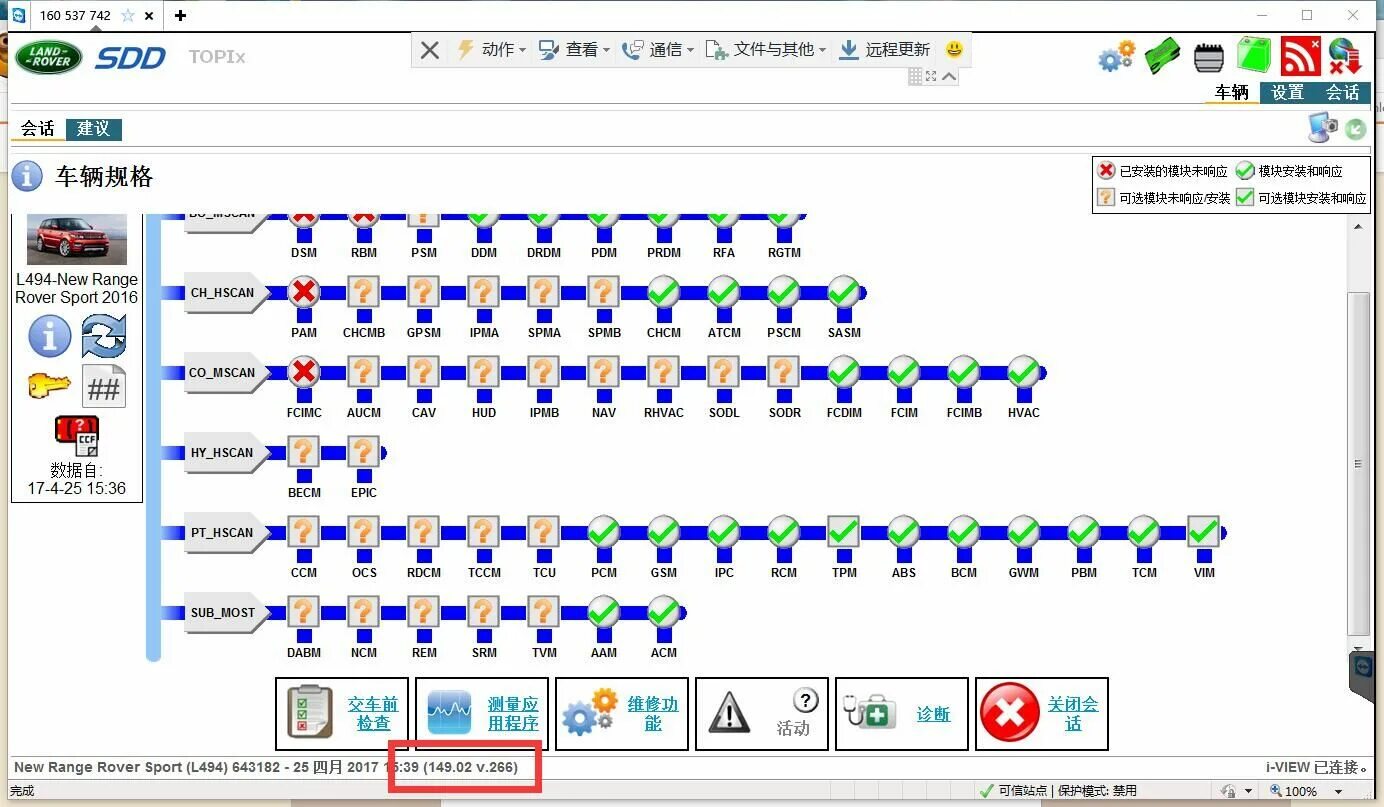
Task: Click the ## document icon
Action: click(x=104, y=386)
